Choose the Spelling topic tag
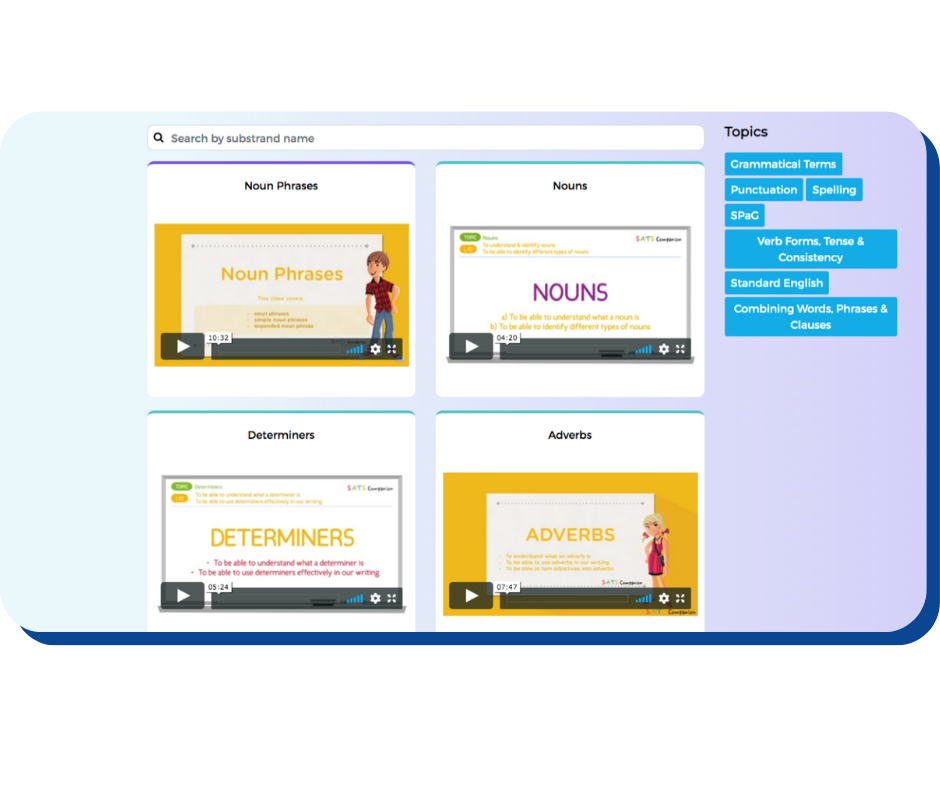Screen dimensions: 940x788 (x=834, y=190)
